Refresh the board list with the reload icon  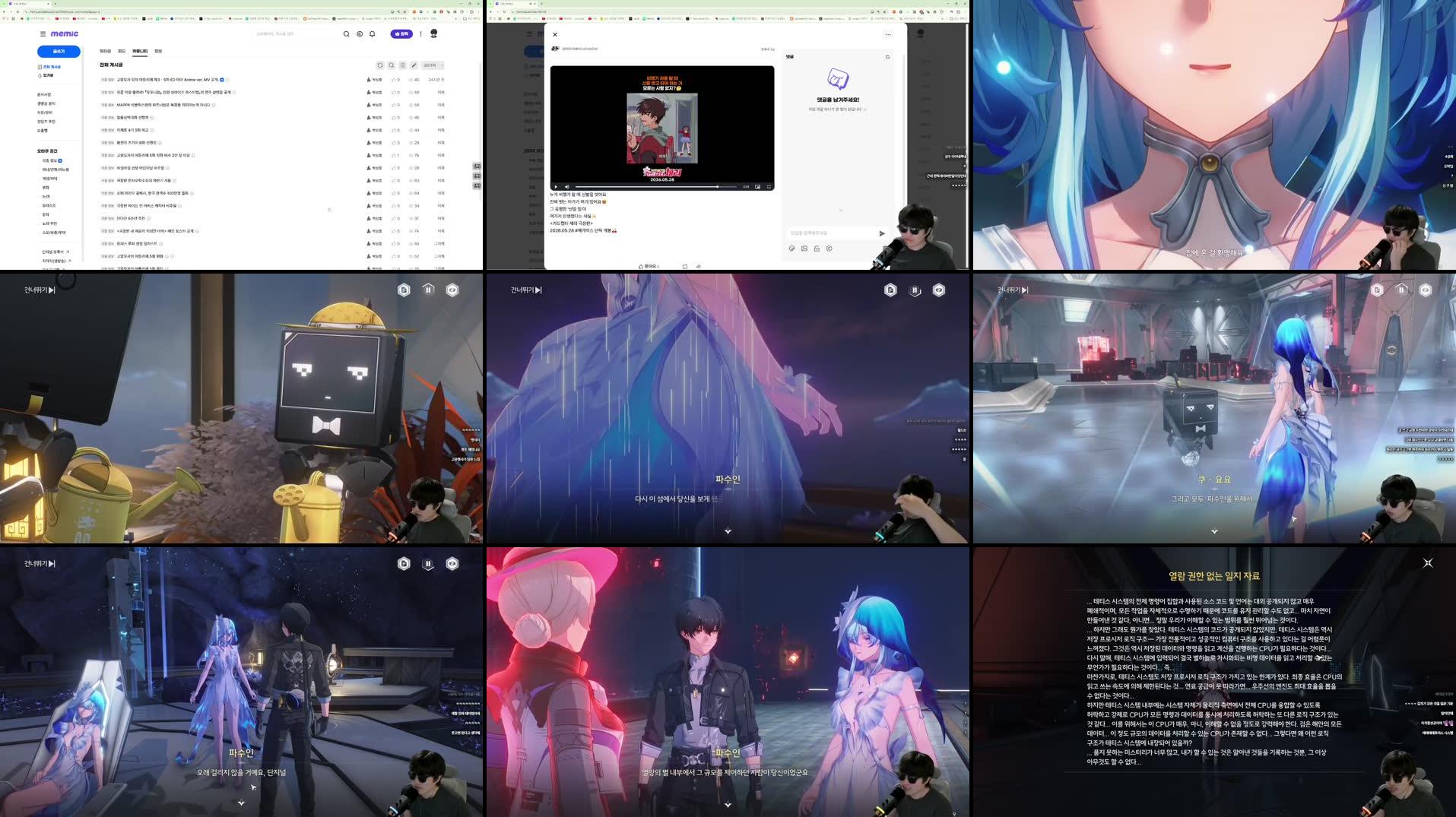380,65
